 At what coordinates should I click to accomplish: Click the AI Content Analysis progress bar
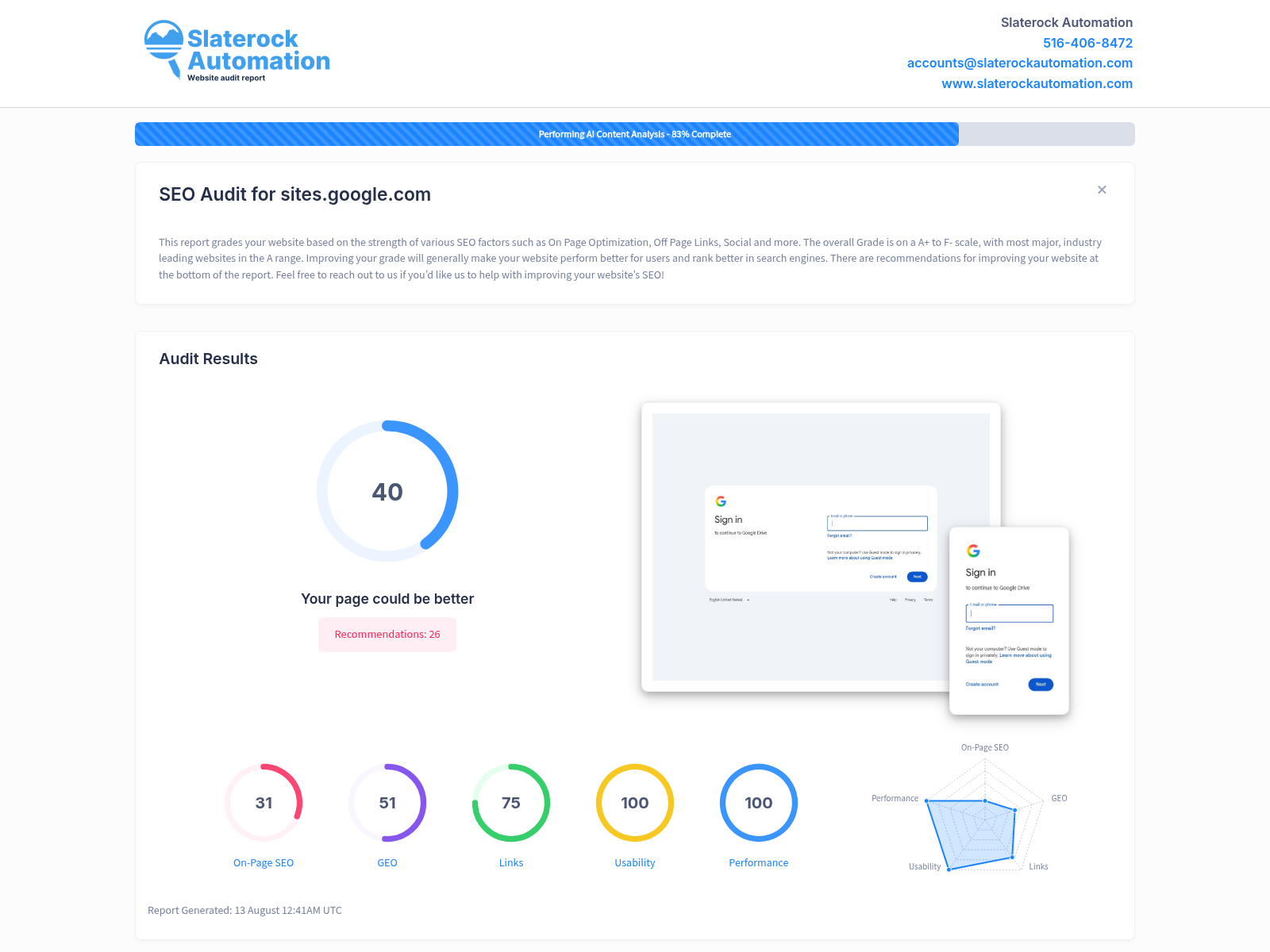click(x=635, y=134)
